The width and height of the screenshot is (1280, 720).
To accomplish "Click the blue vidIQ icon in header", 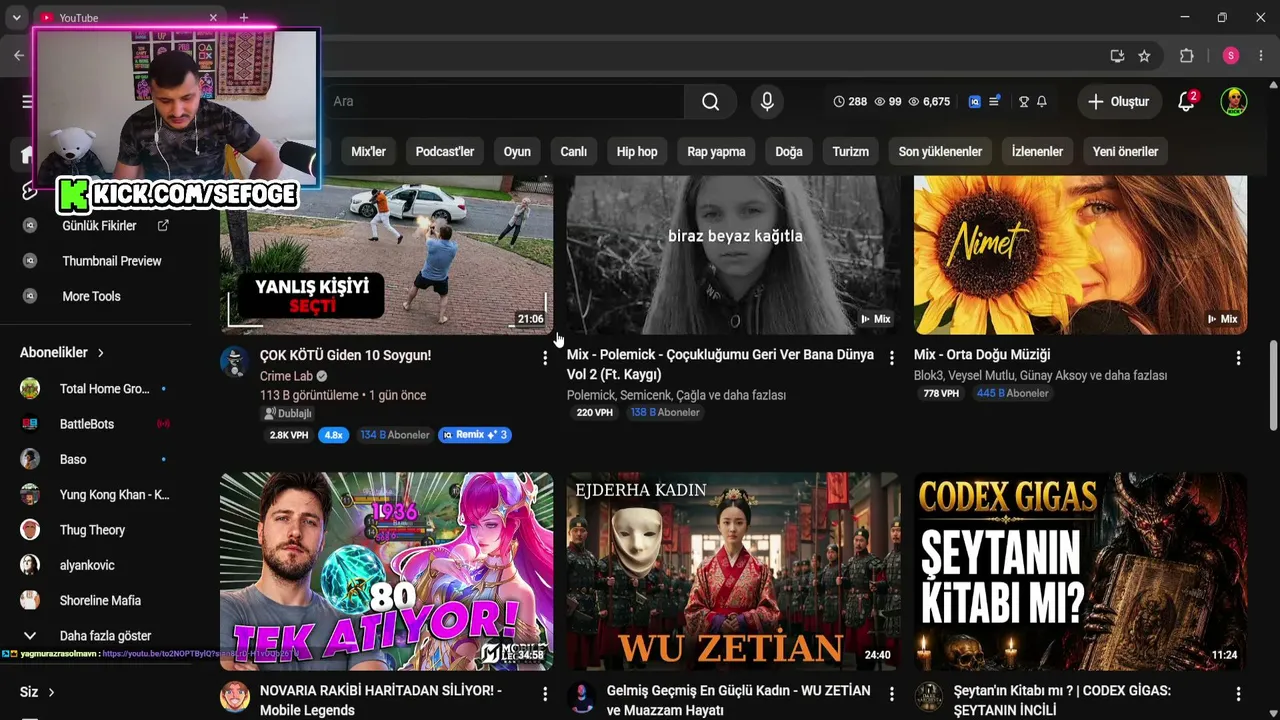I will click(975, 101).
